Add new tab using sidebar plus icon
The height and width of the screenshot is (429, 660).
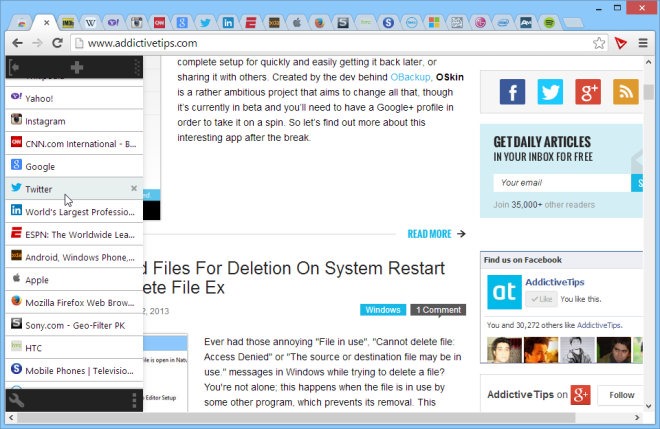tap(77, 67)
